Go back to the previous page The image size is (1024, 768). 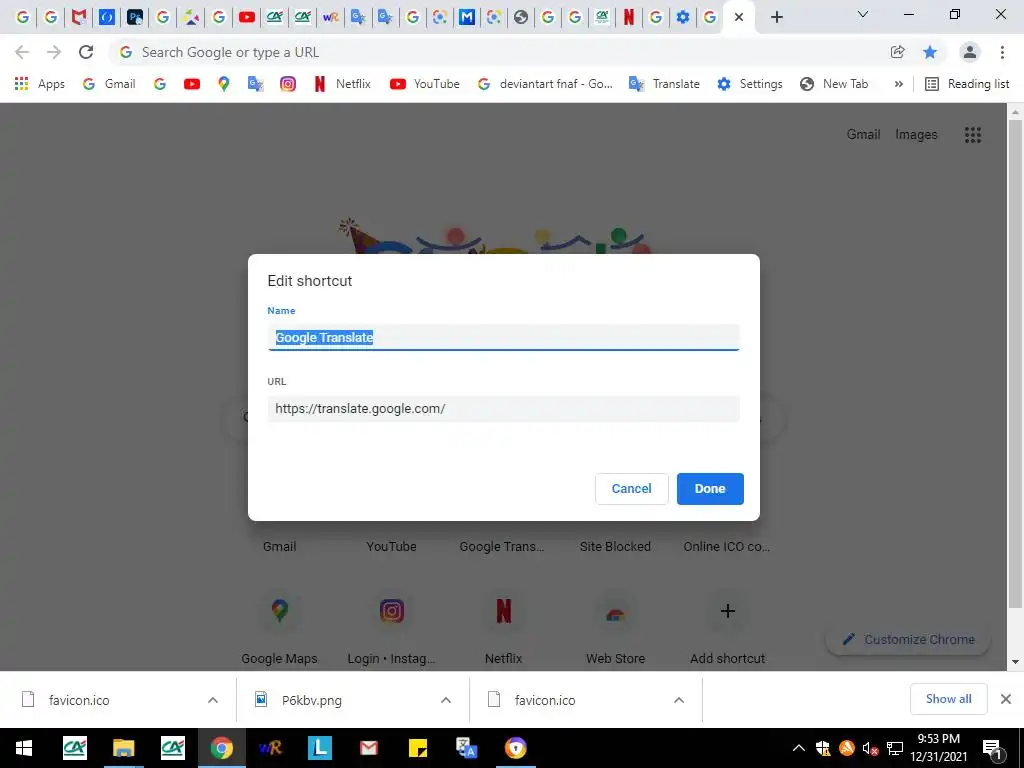(x=22, y=52)
